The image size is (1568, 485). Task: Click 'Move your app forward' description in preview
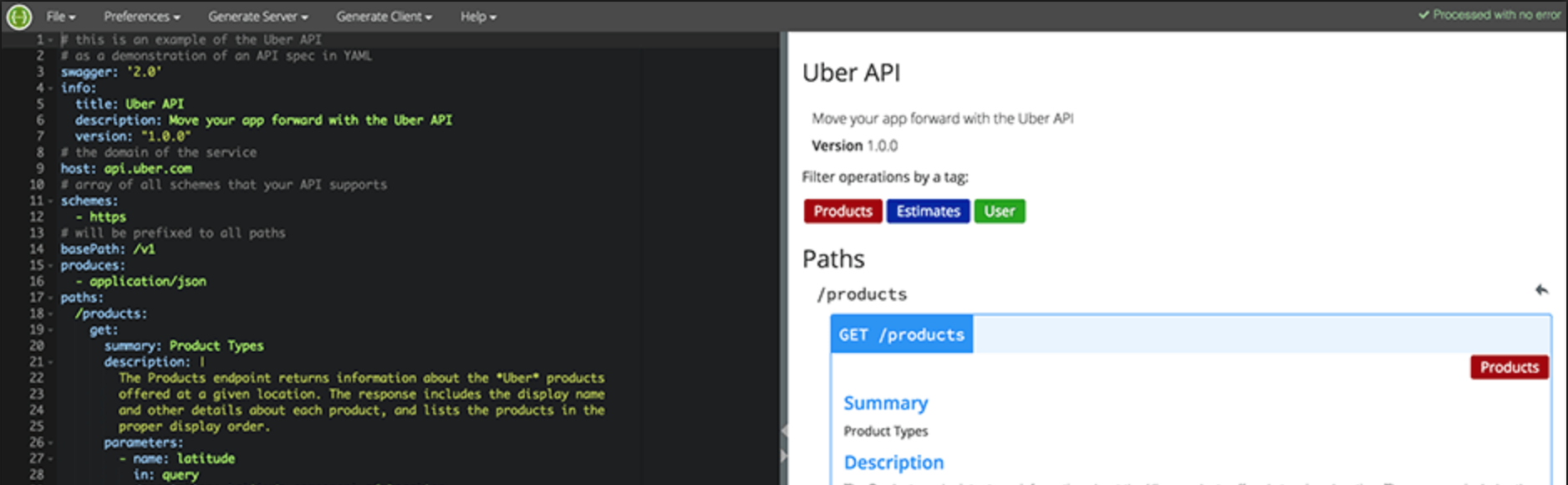click(x=942, y=119)
